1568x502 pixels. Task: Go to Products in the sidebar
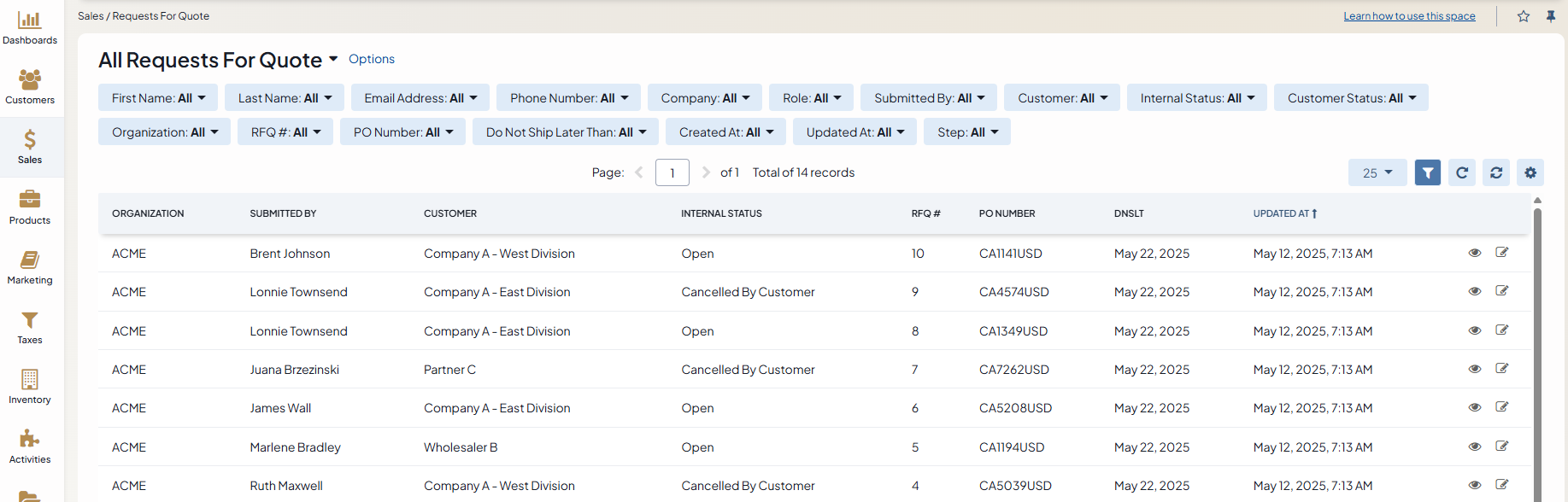click(30, 207)
